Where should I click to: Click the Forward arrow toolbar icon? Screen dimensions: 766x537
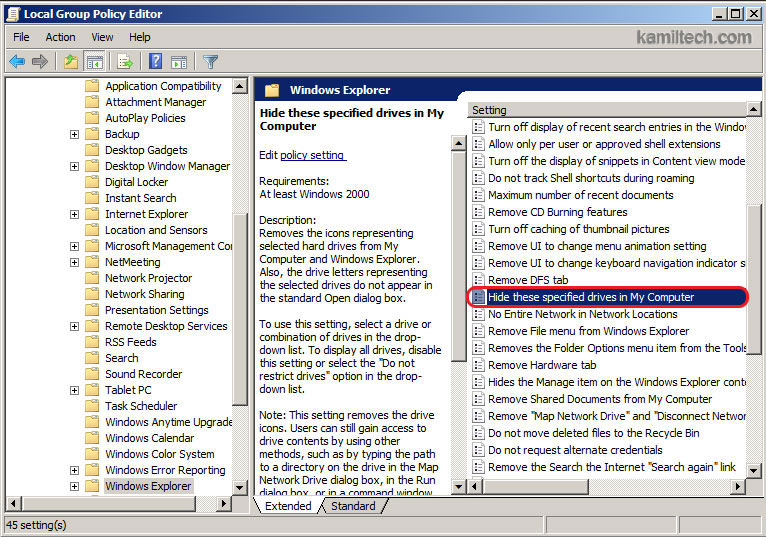pyautogui.click(x=40, y=62)
